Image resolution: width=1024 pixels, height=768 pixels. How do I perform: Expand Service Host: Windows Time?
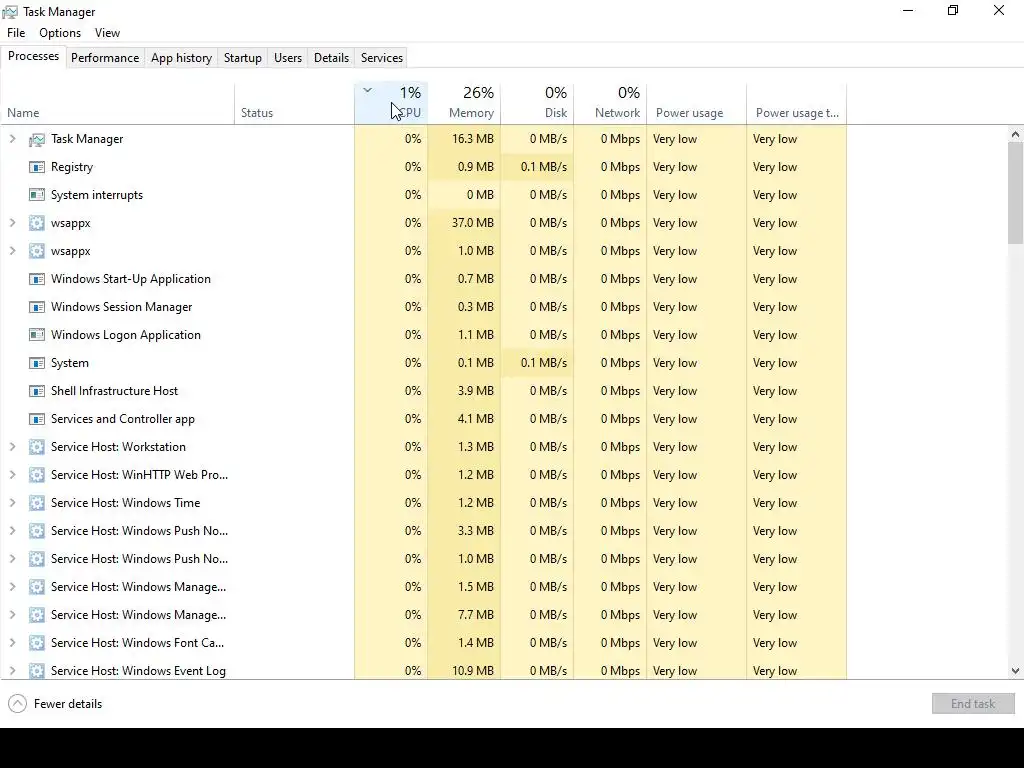click(12, 503)
